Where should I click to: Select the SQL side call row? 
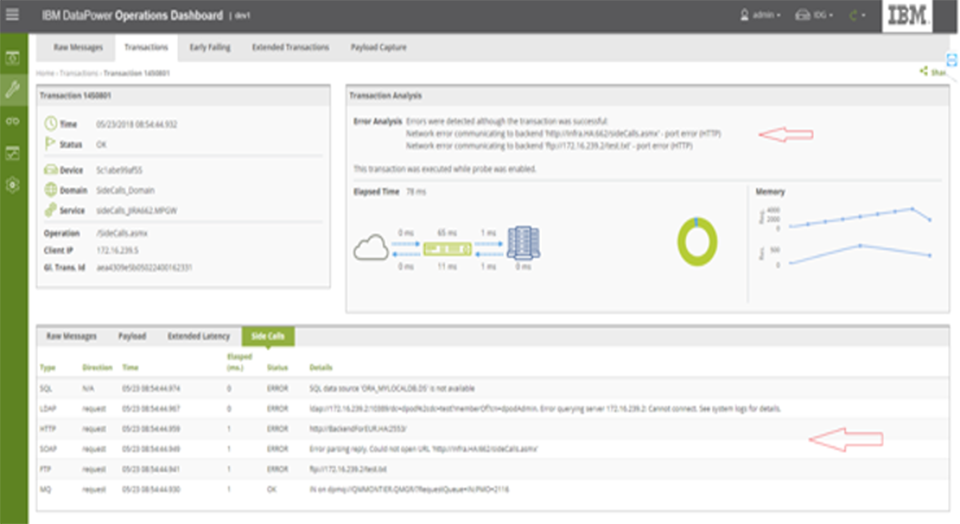(x=493, y=388)
